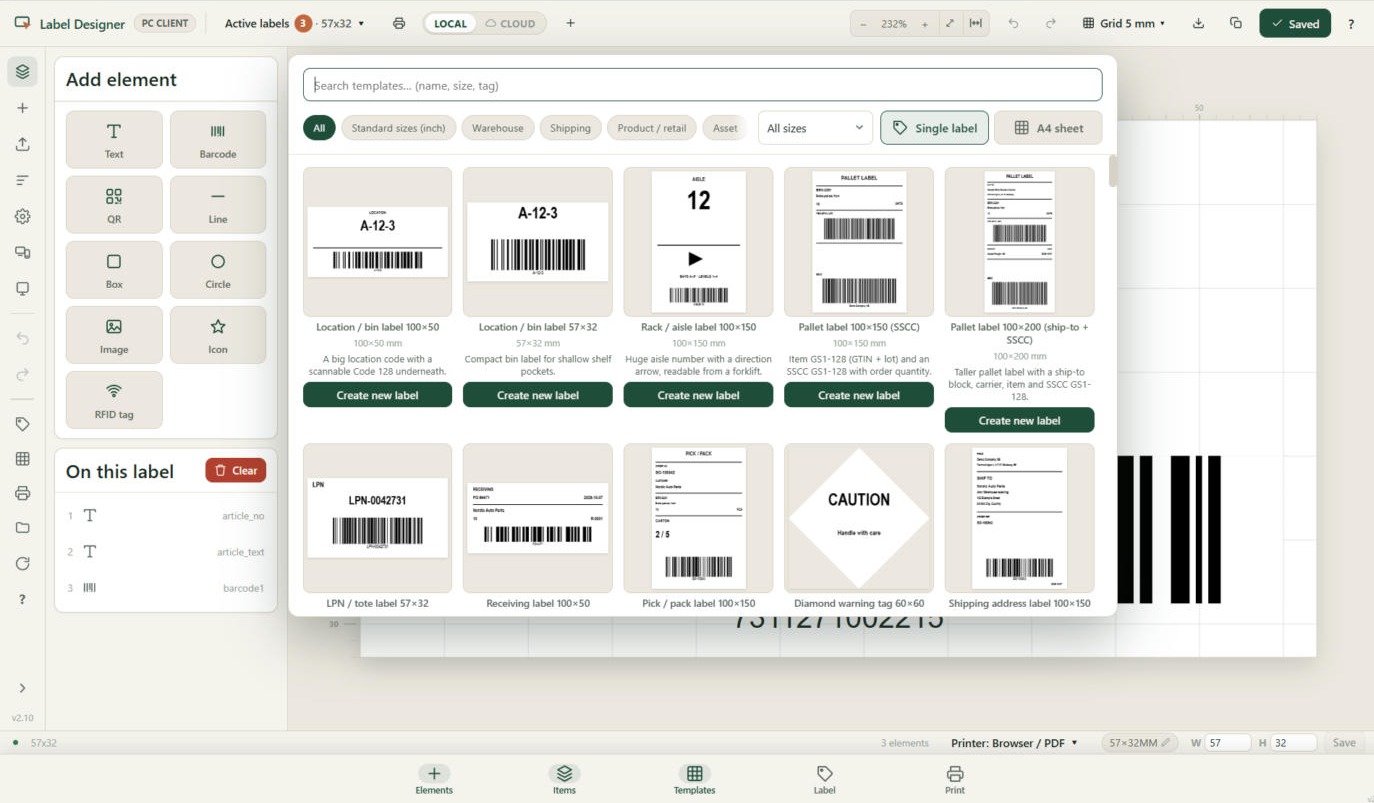Click the redo arrow in top toolbar

pyautogui.click(x=1050, y=23)
